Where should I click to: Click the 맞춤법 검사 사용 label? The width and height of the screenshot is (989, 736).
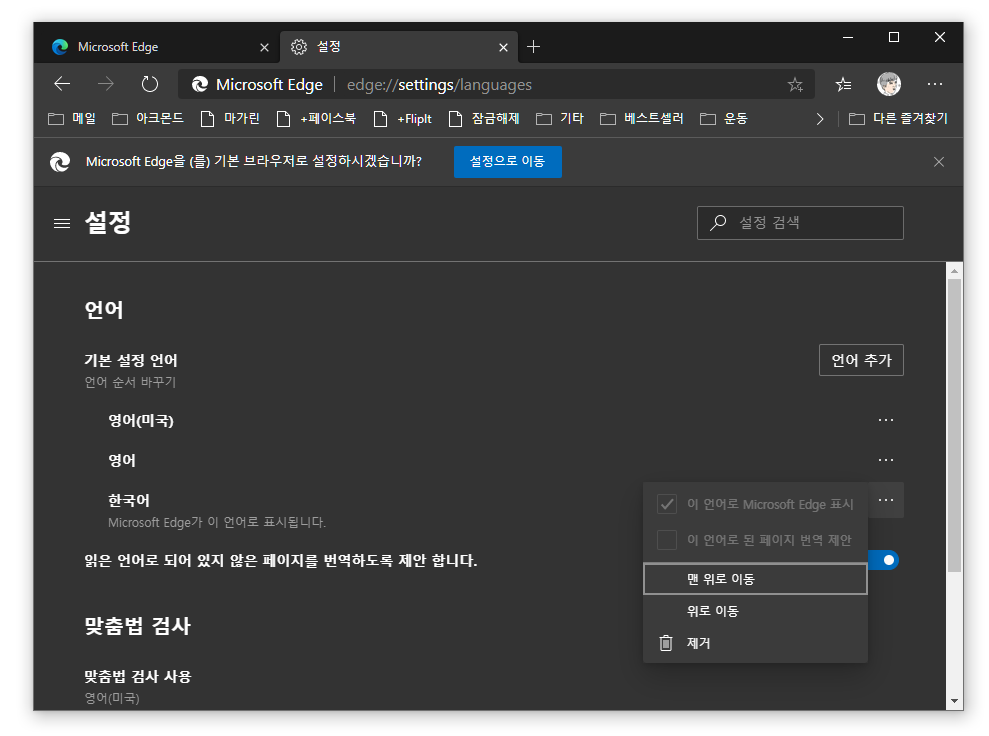click(x=138, y=676)
